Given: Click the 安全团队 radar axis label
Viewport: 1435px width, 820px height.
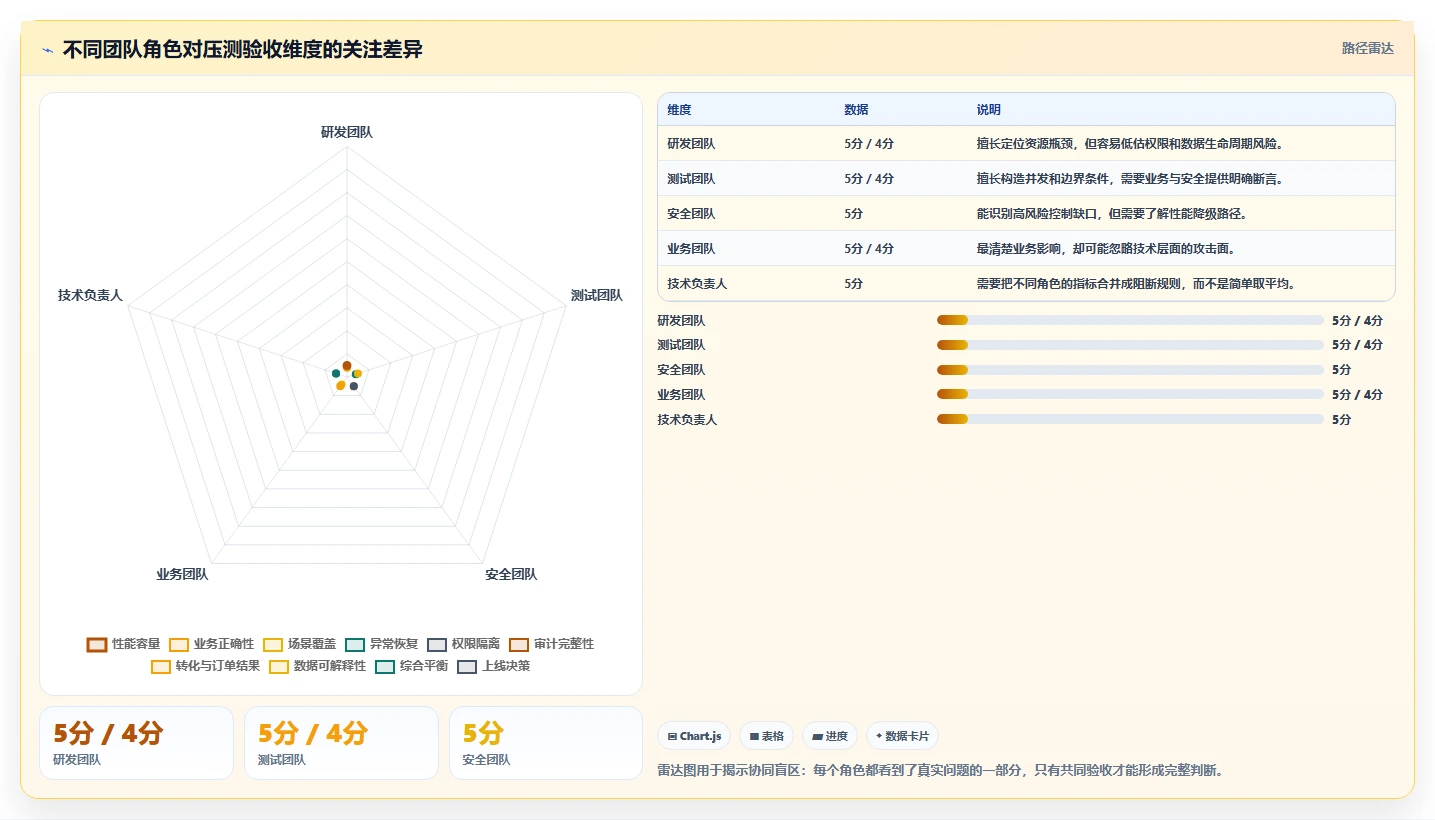Looking at the screenshot, I should 511,574.
